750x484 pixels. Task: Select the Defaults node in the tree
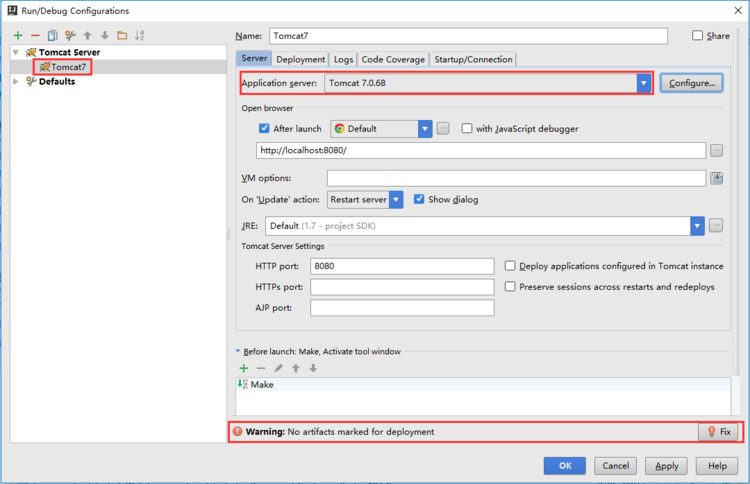57,81
